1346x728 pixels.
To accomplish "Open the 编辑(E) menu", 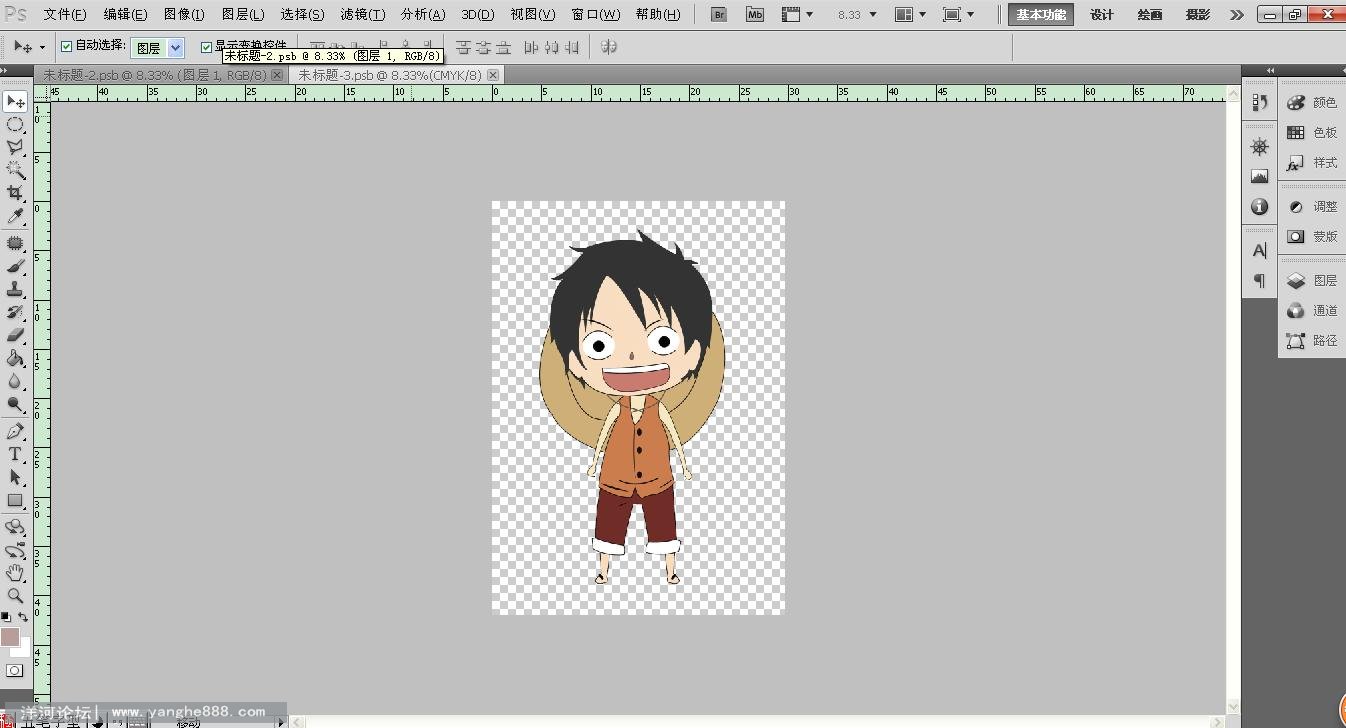I will point(125,15).
